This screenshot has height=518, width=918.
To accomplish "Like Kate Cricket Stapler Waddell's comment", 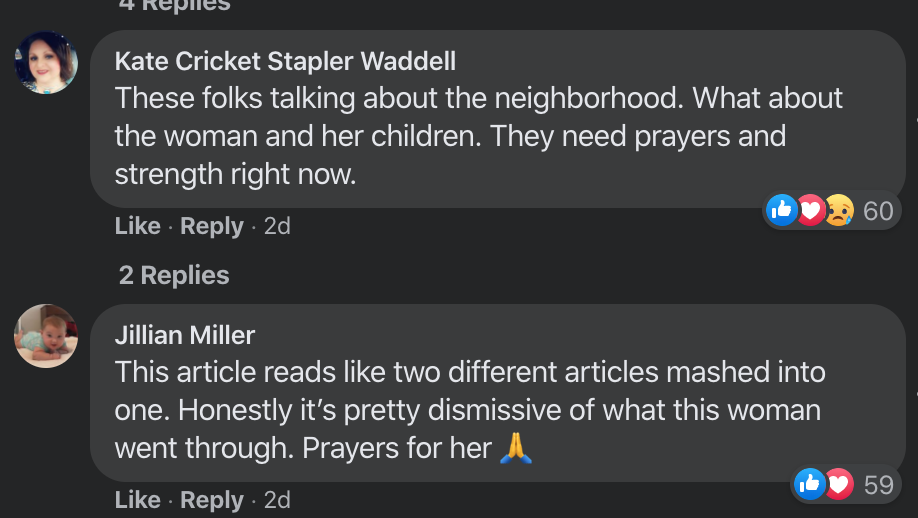I will 138,226.
